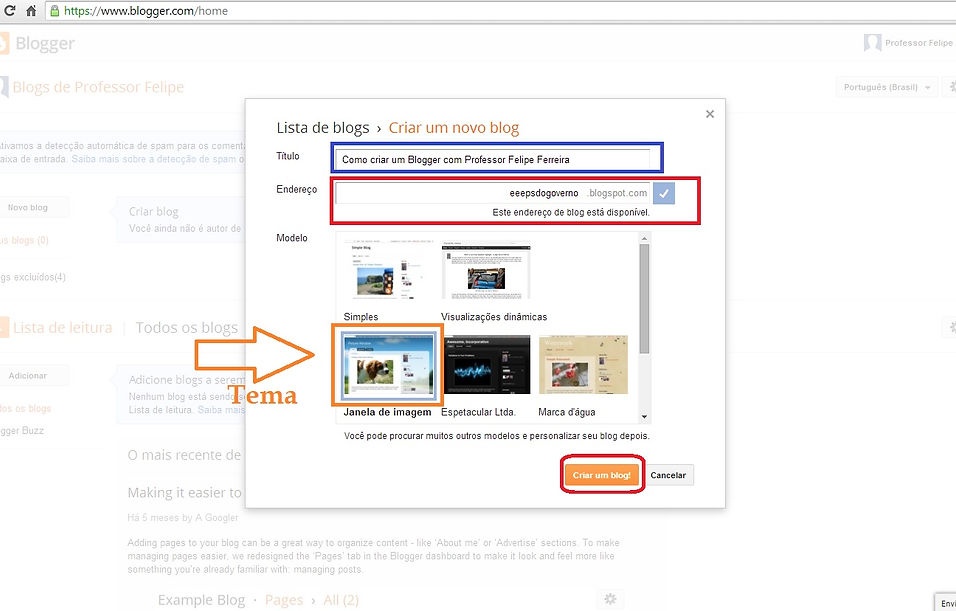Click the Marca d'água template label
The image size is (956, 611).
[567, 412]
